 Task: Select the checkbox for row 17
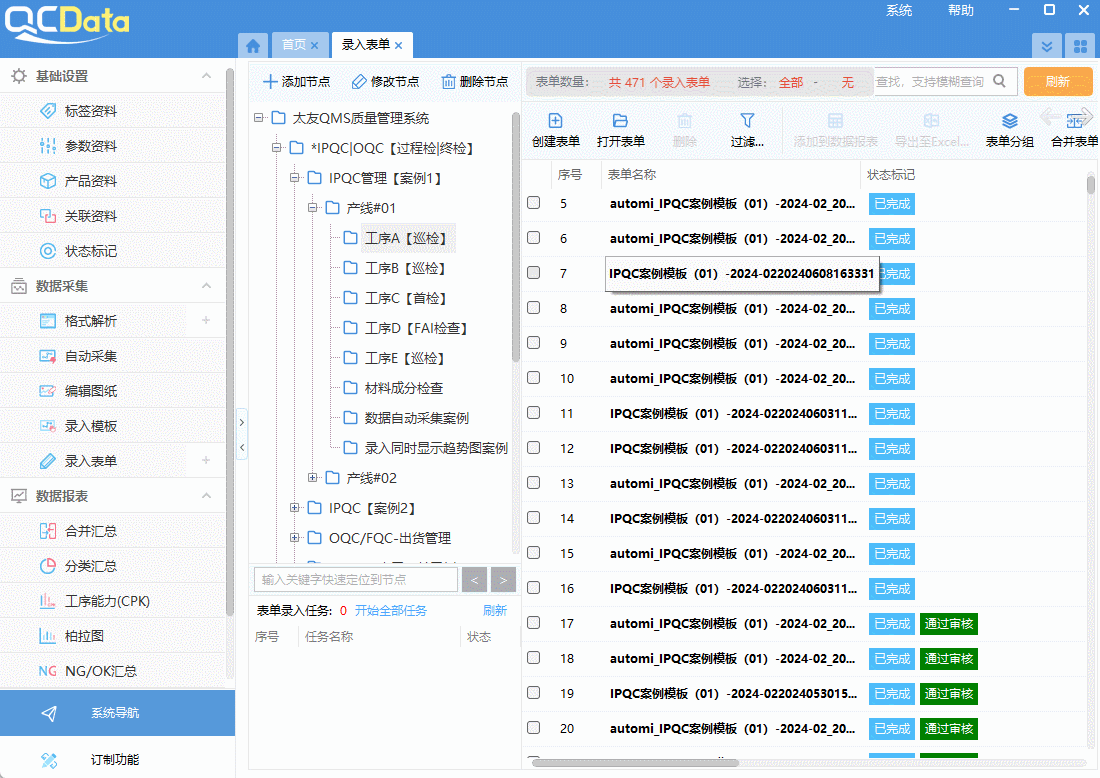coord(534,623)
